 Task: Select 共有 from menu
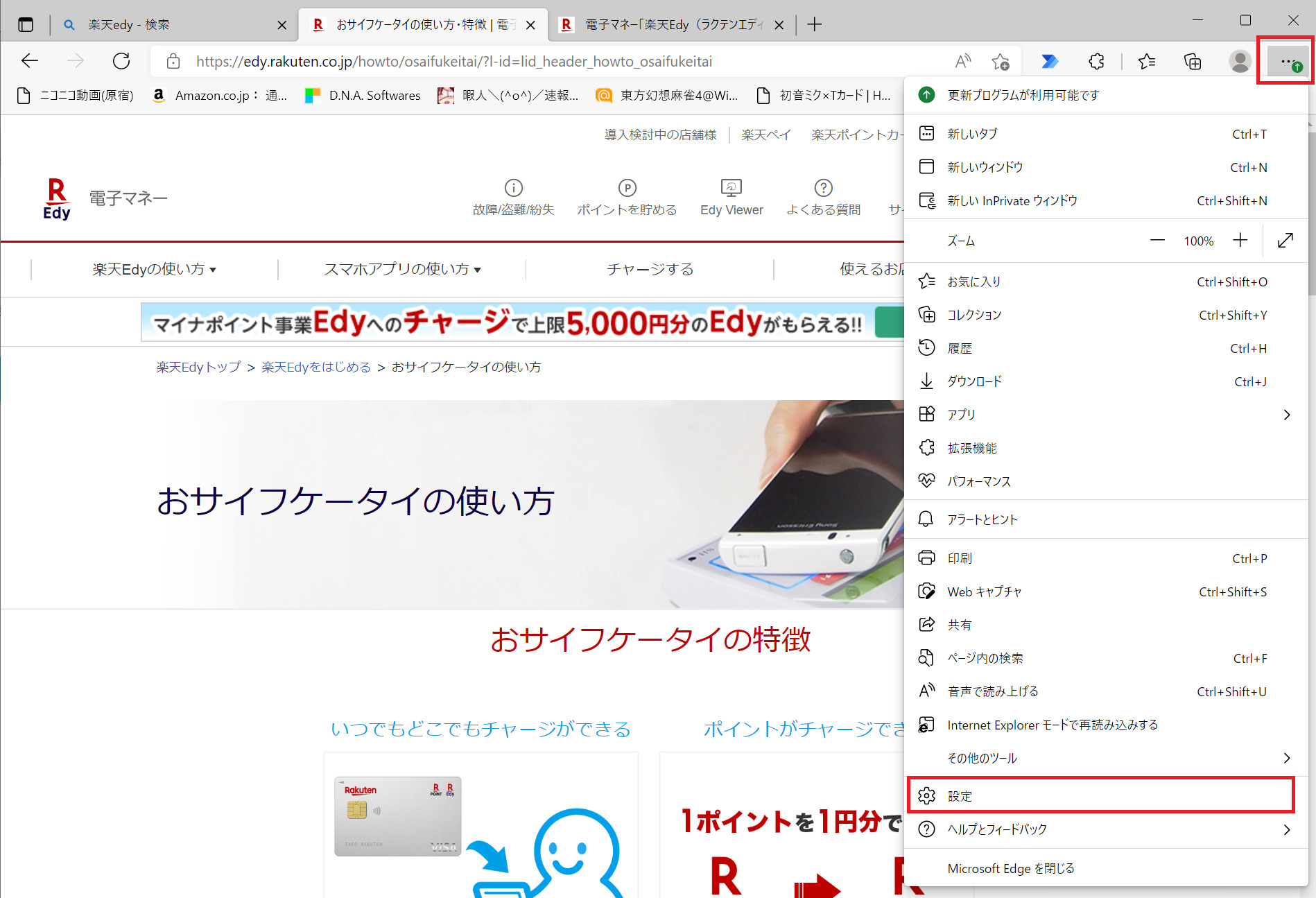(1107, 625)
